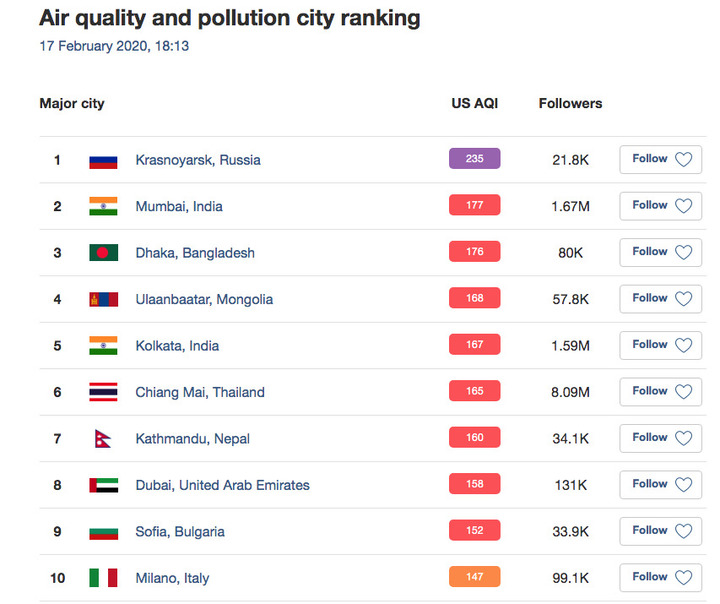
Task: Toggle Follow for Mumbai, India
Action: [660, 205]
